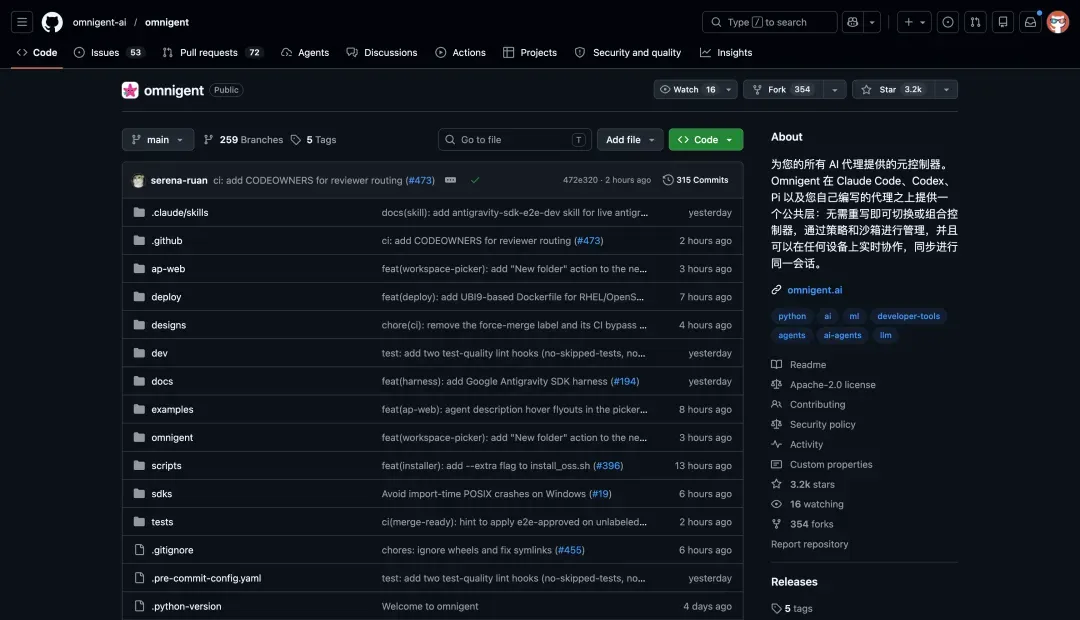Open the Copilot chat icon
The height and width of the screenshot is (620, 1080).
[853, 22]
